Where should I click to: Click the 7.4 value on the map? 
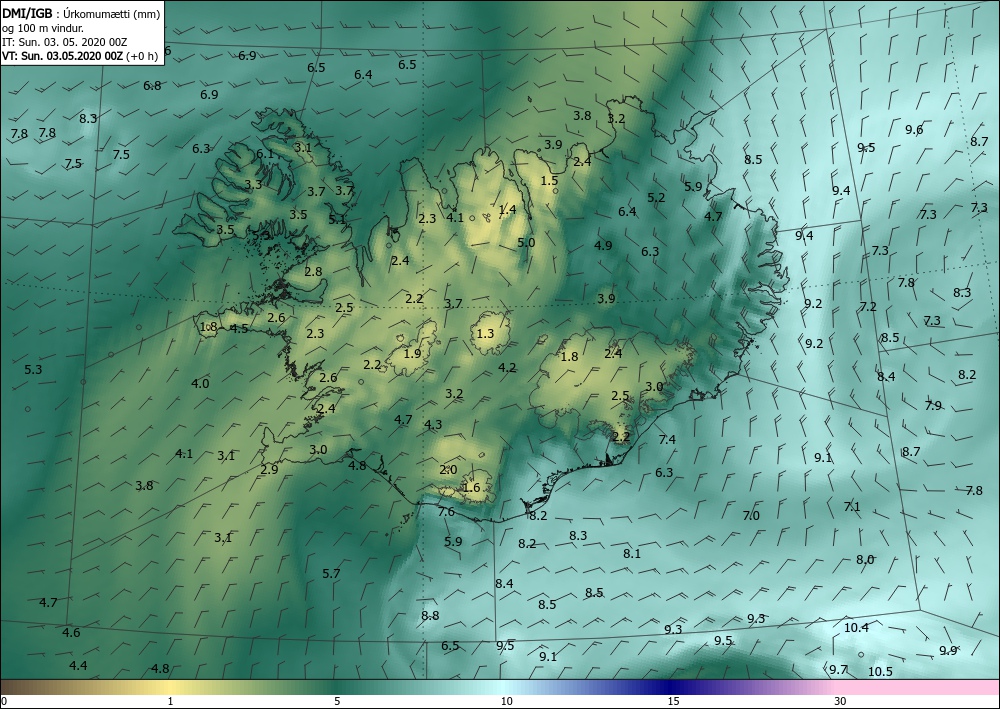tap(667, 439)
